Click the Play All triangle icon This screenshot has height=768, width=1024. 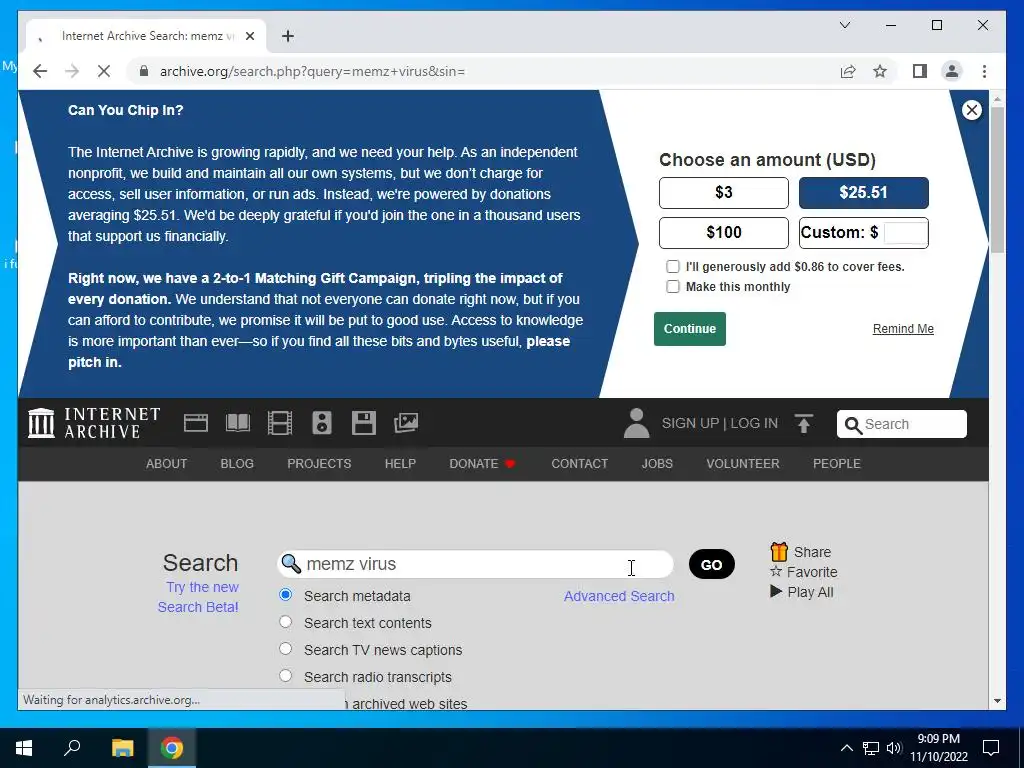[x=776, y=592]
